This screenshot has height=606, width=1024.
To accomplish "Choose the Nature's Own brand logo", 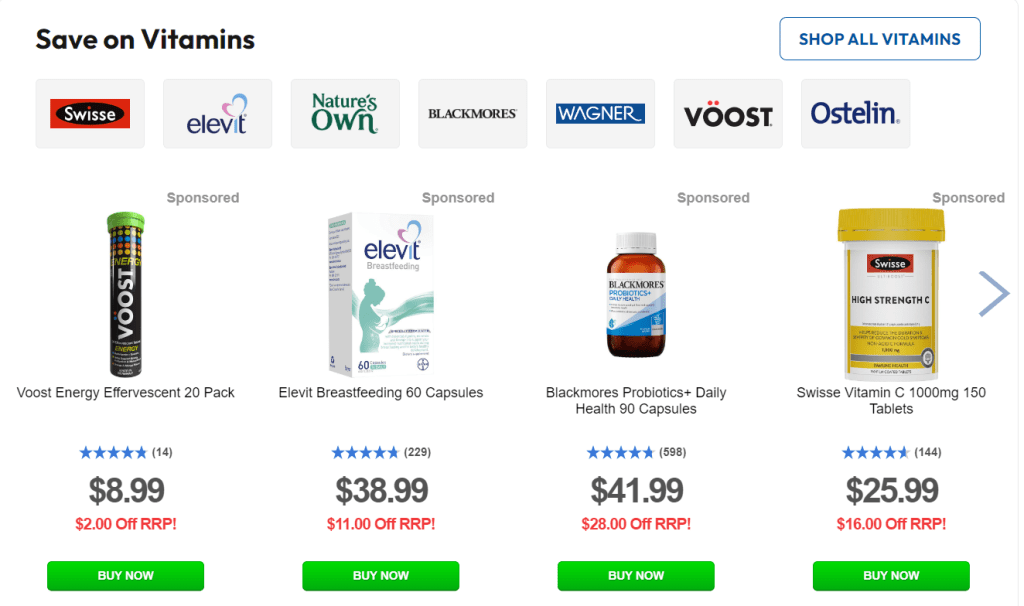I will click(x=345, y=114).
